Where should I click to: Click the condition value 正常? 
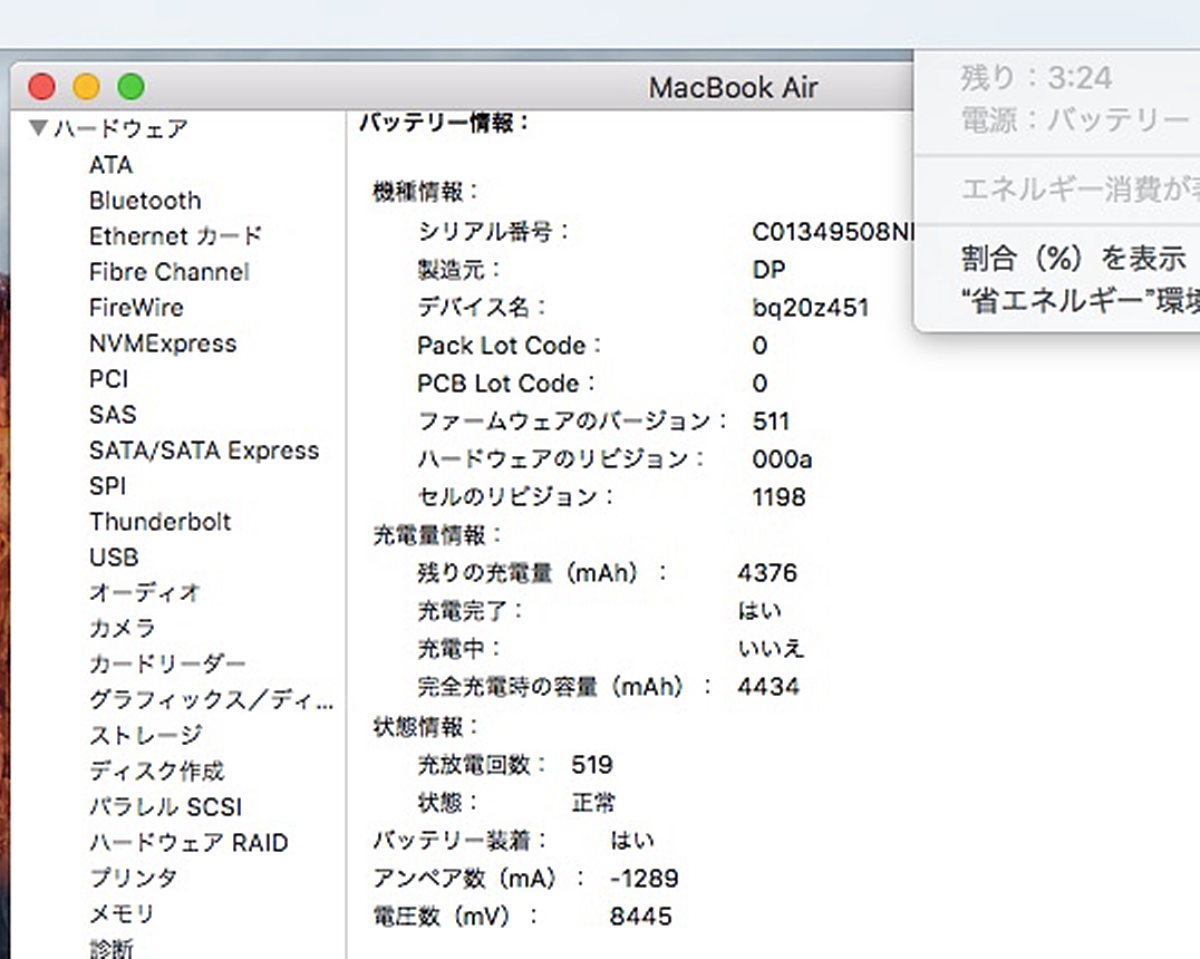point(593,803)
